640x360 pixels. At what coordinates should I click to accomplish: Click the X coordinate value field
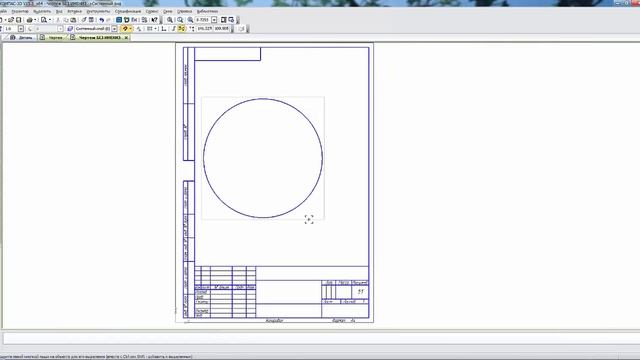click(x=204, y=29)
